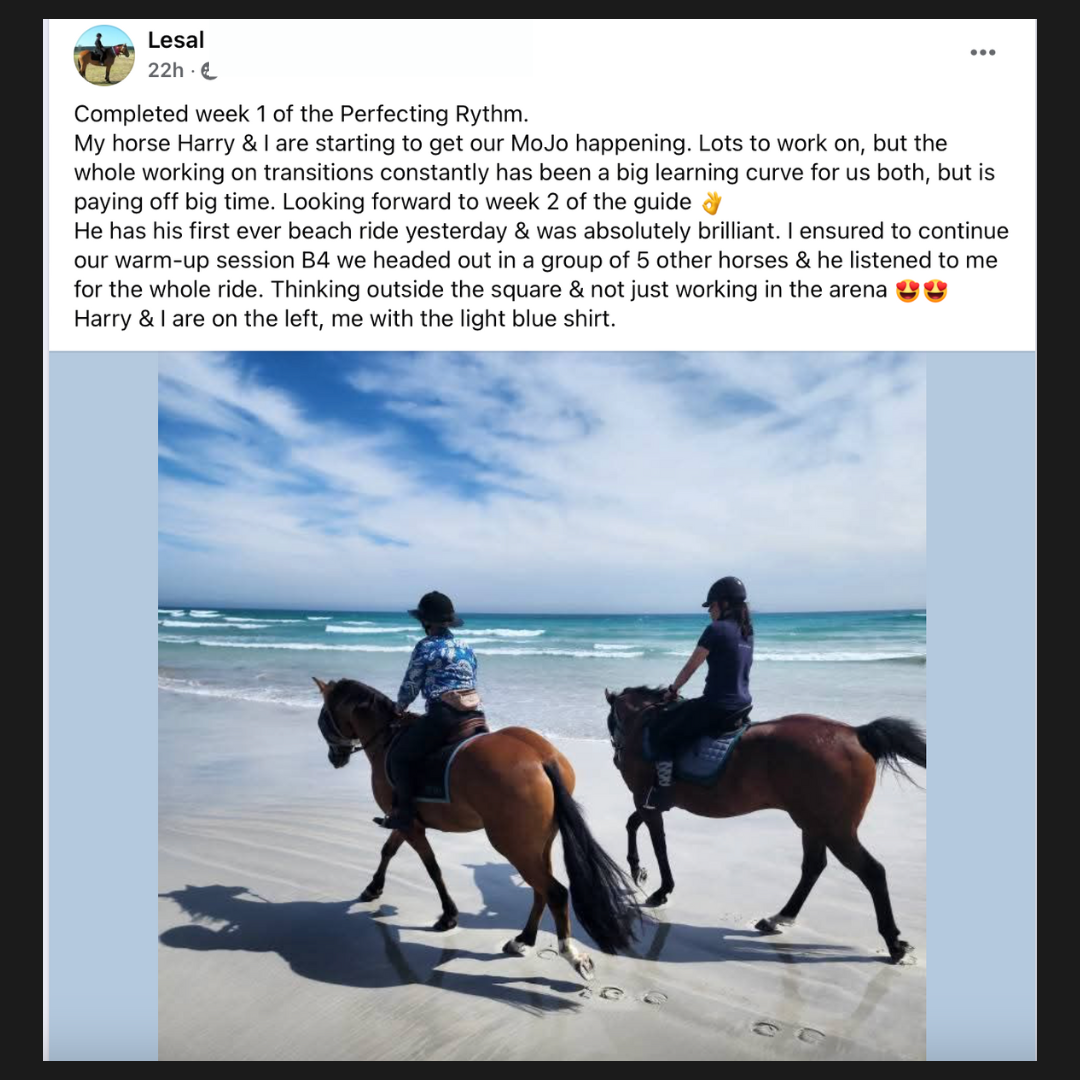Click the OK hand emoji in the post

(712, 202)
